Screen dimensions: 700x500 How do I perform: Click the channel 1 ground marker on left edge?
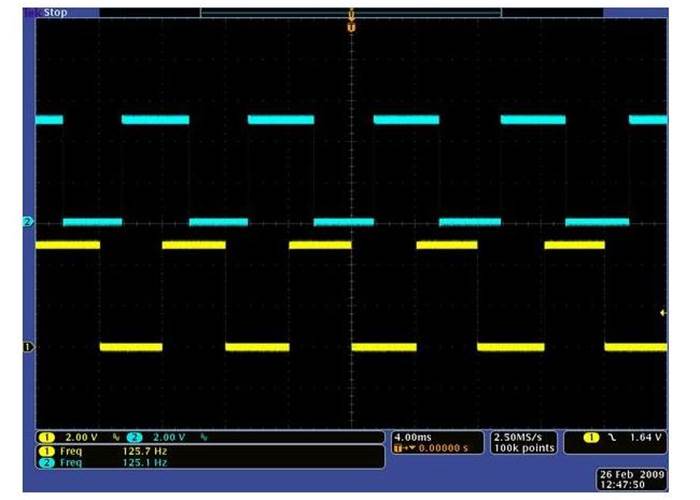tap(28, 347)
